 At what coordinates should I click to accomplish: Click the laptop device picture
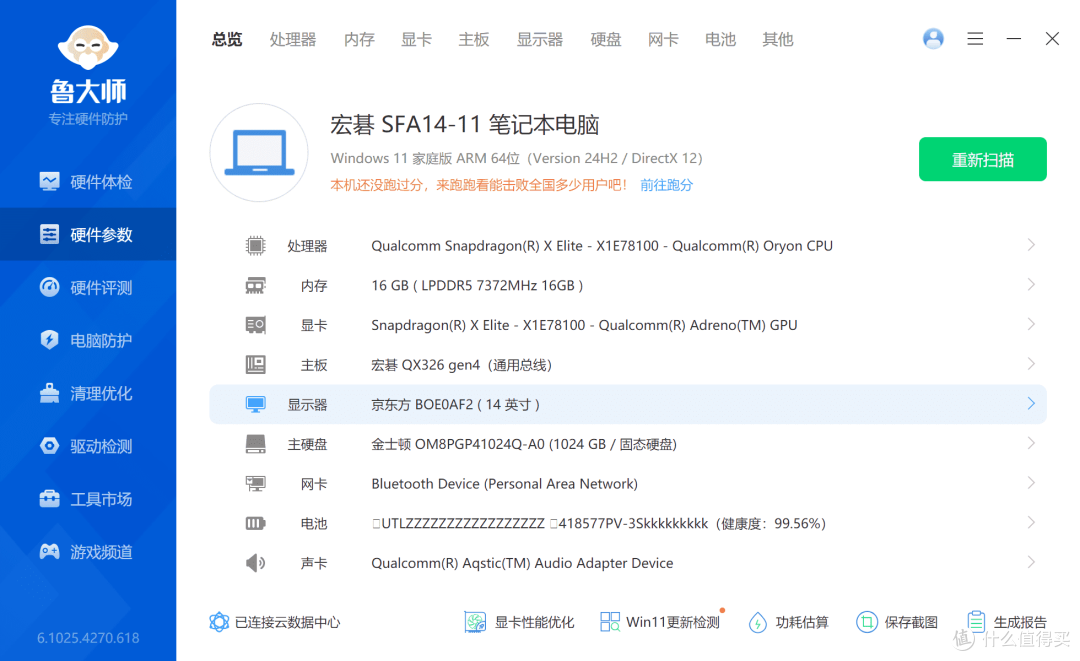(x=259, y=153)
